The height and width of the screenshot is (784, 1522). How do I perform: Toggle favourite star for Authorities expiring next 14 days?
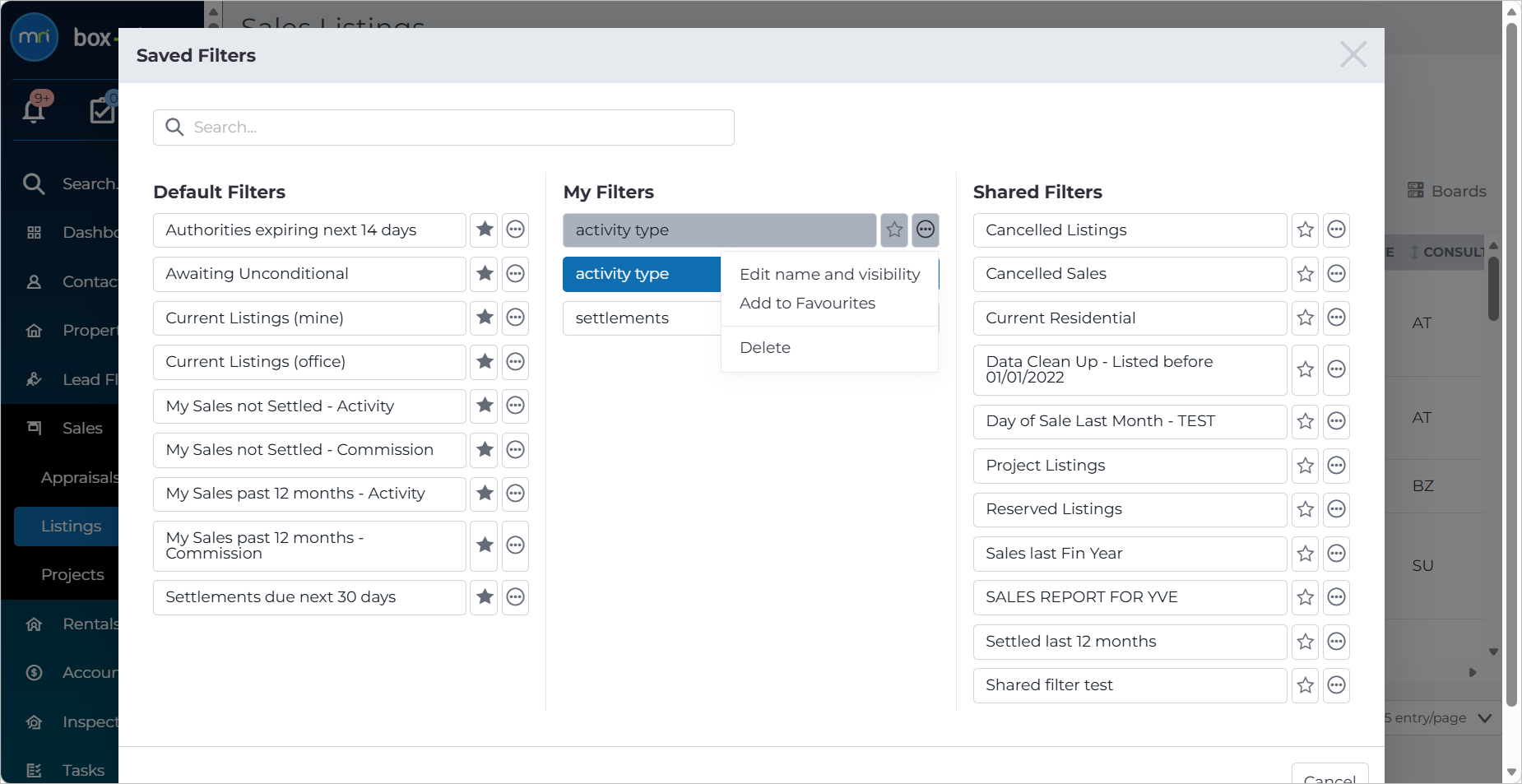click(485, 230)
